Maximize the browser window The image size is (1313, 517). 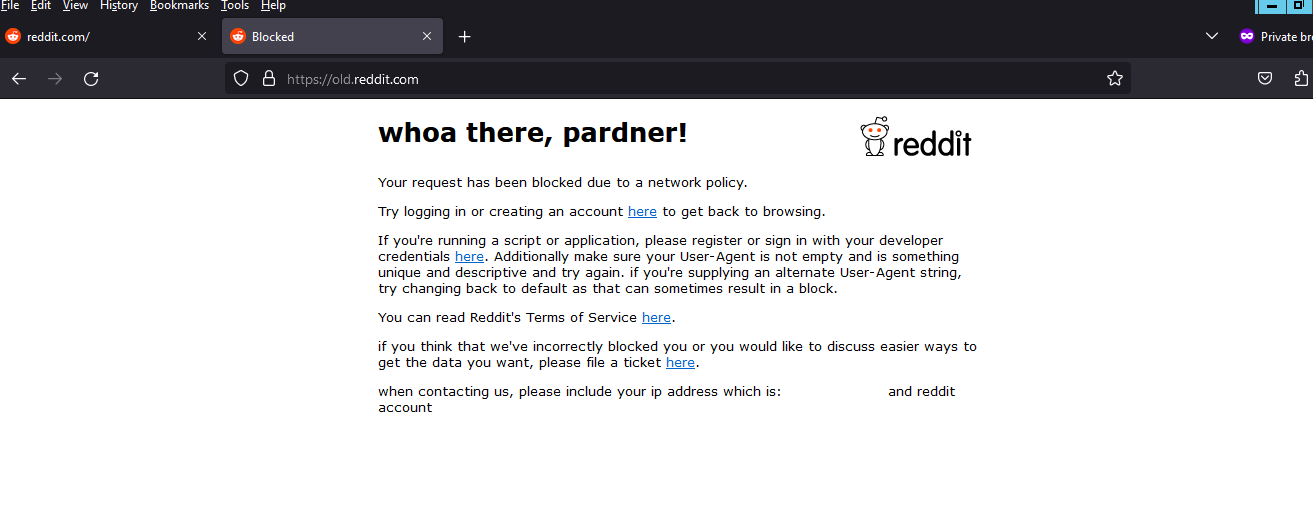pyautogui.click(x=1299, y=5)
